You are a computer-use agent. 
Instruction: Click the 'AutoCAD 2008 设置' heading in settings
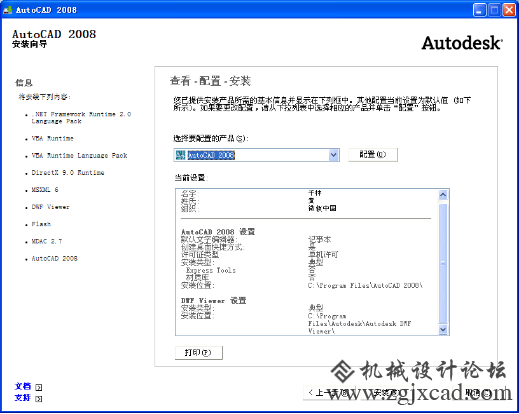pos(218,231)
